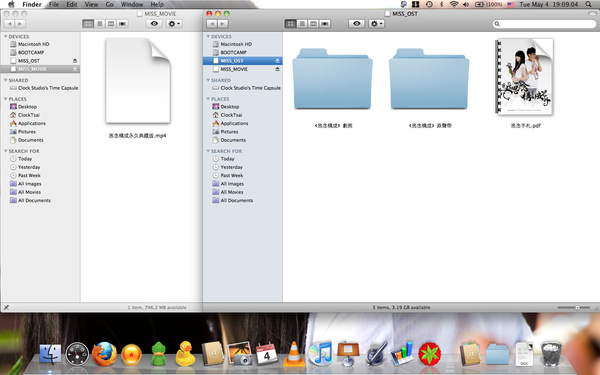Open the File menu
Image resolution: width=600 pixels, height=375 pixels.
[54, 5]
